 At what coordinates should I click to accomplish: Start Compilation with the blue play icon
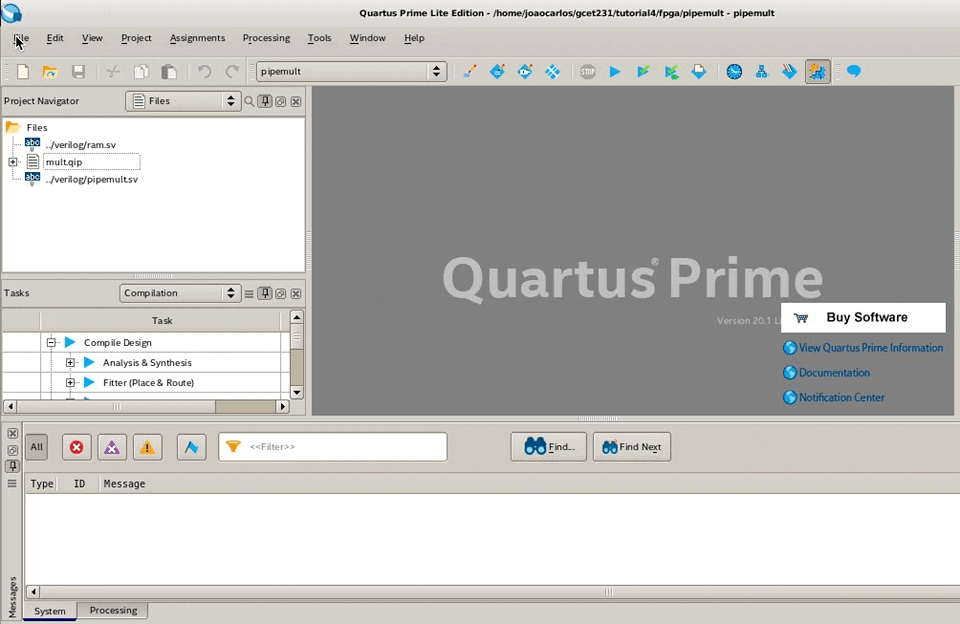click(615, 72)
